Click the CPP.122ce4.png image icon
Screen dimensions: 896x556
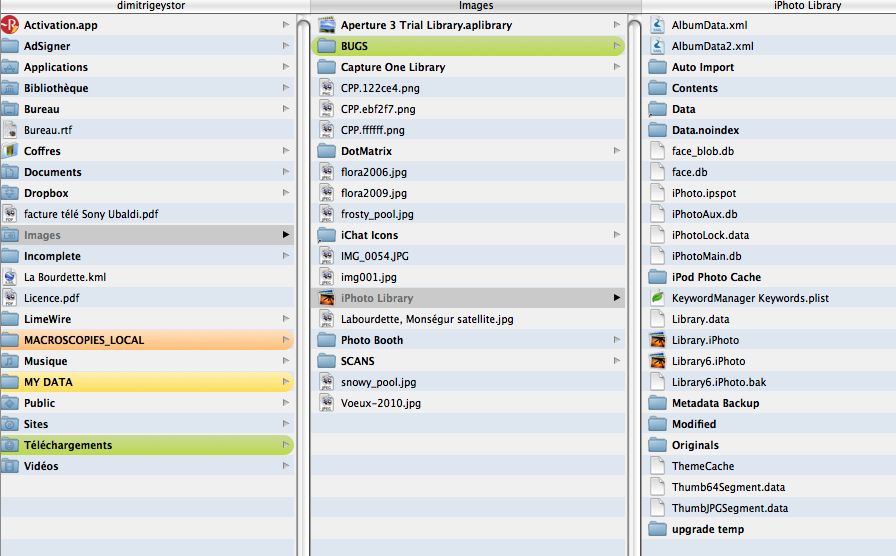point(326,88)
